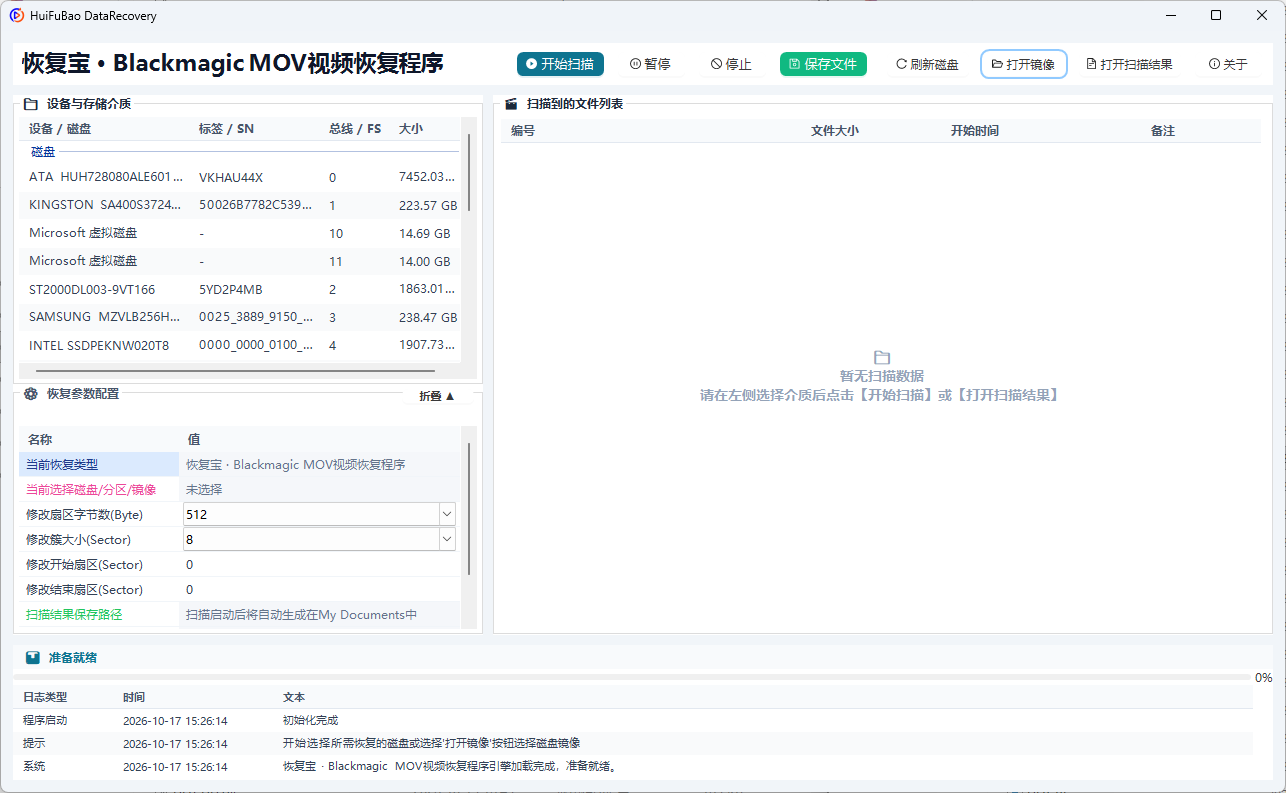1286x793 pixels.
Task: Open the 修改簇大小 dropdown arrow
Action: coord(447,539)
